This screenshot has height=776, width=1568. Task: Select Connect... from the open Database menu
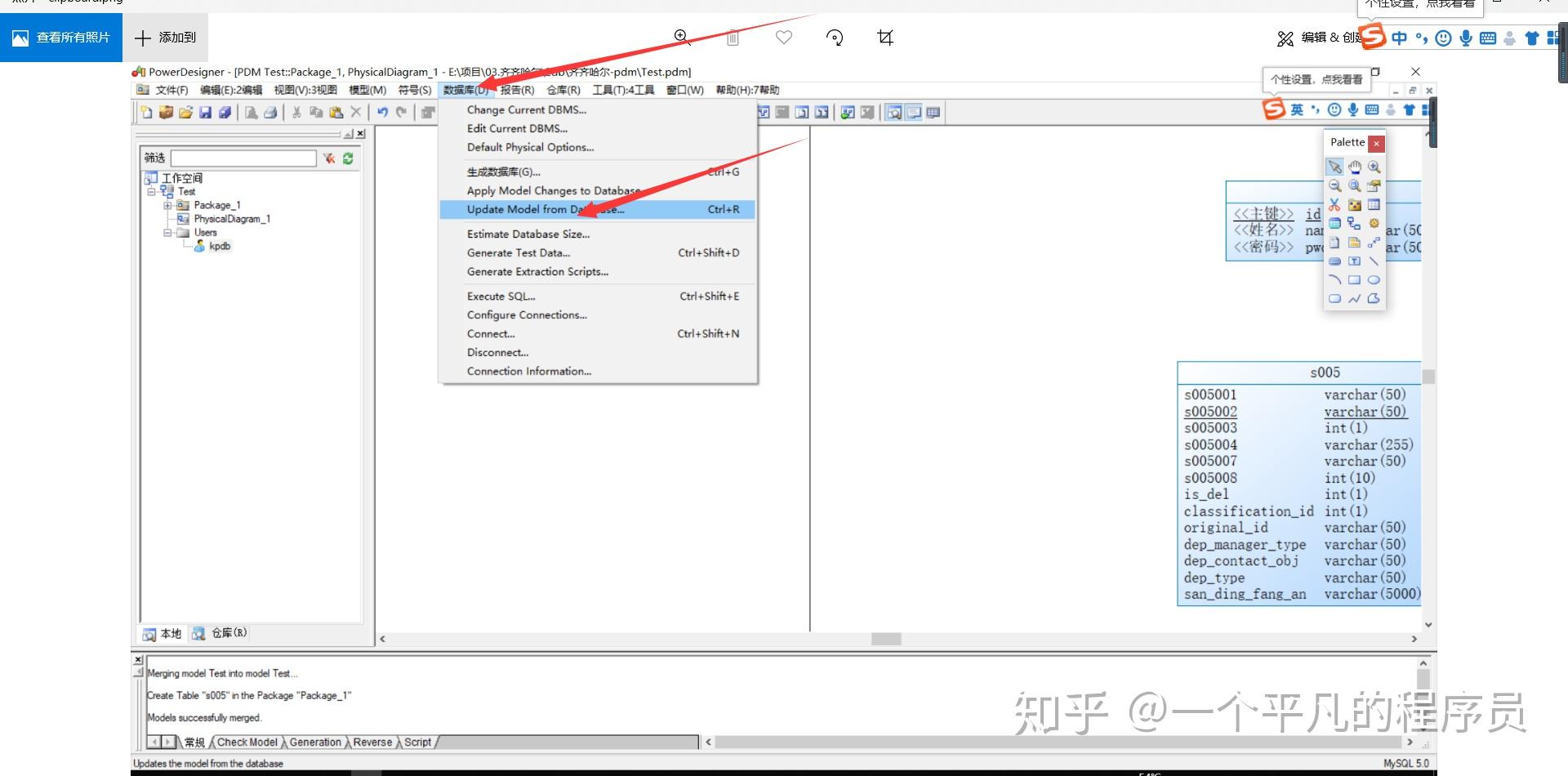click(490, 333)
